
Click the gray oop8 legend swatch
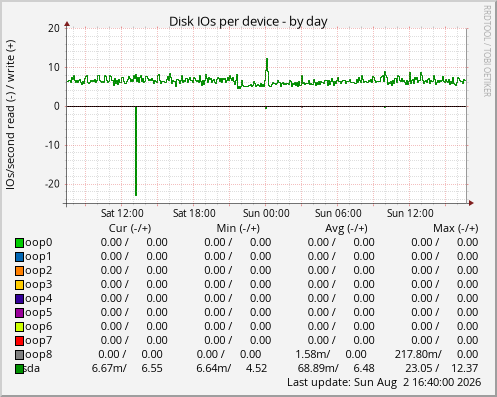tap(19, 355)
